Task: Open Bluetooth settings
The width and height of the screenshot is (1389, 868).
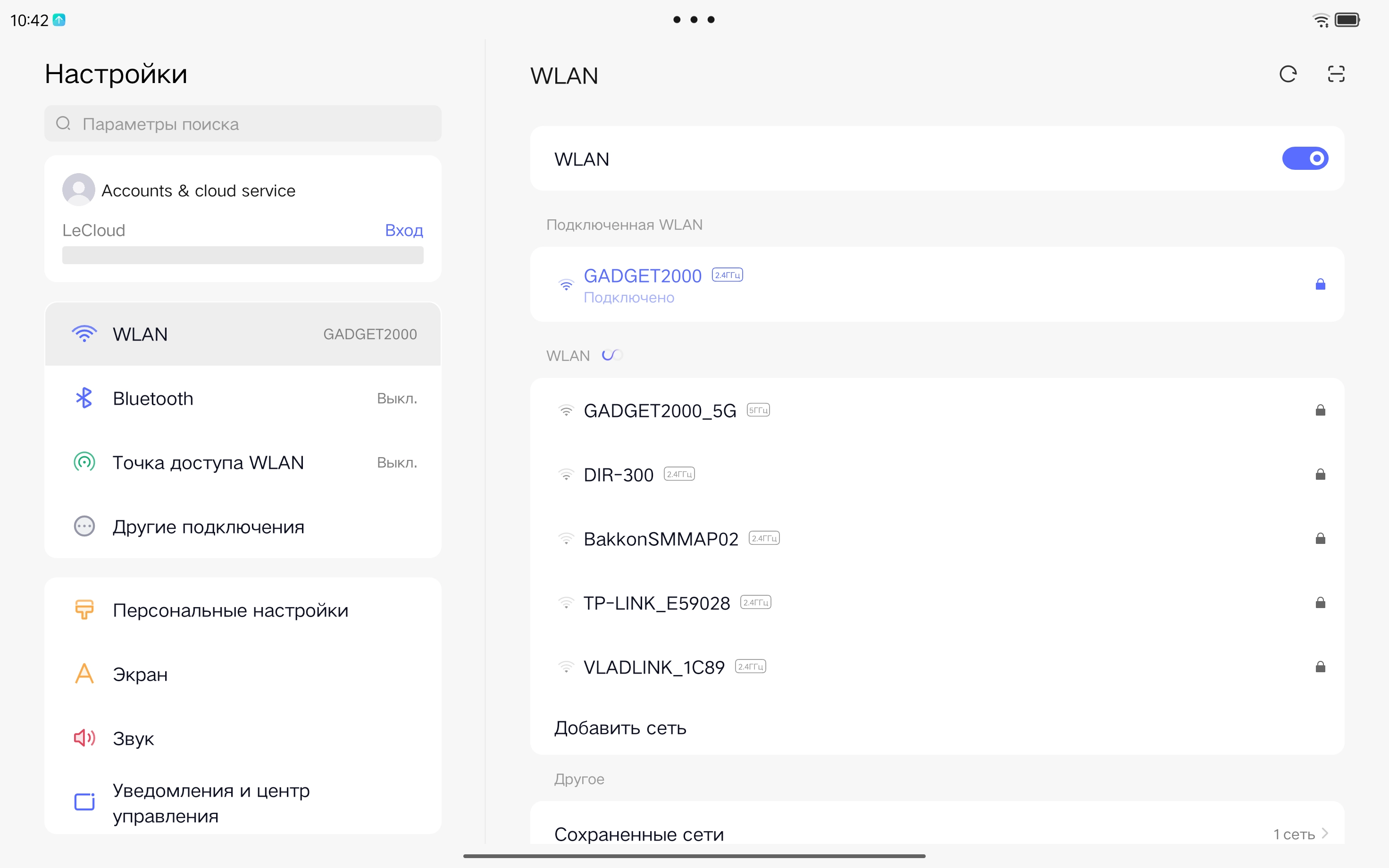Action: click(243, 399)
